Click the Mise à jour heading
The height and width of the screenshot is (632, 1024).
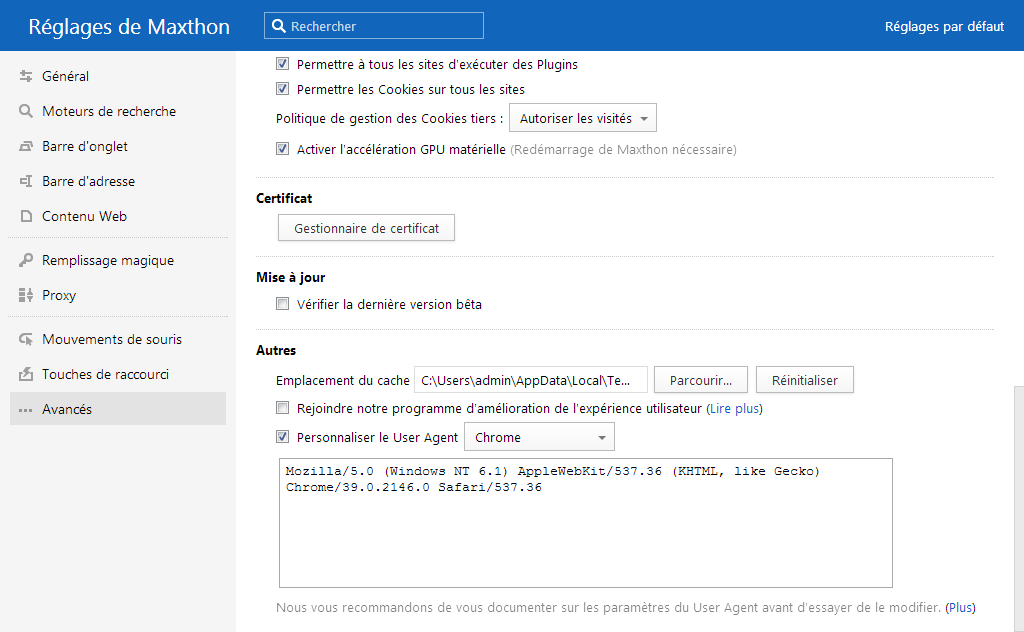tap(291, 277)
